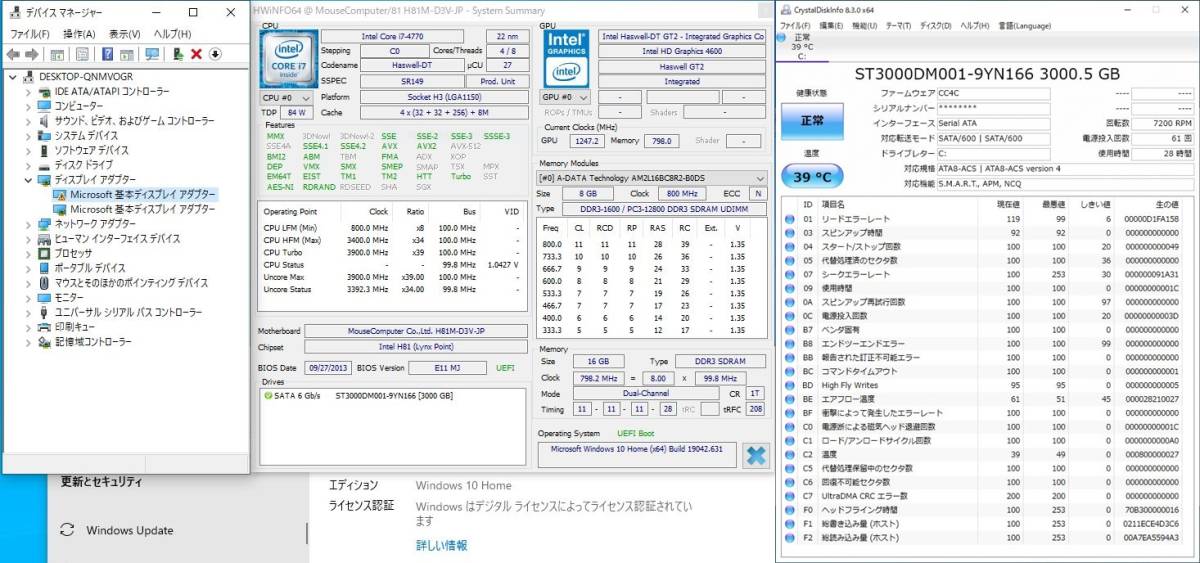Expand the ネットワーク アダプター node

tap(28, 224)
